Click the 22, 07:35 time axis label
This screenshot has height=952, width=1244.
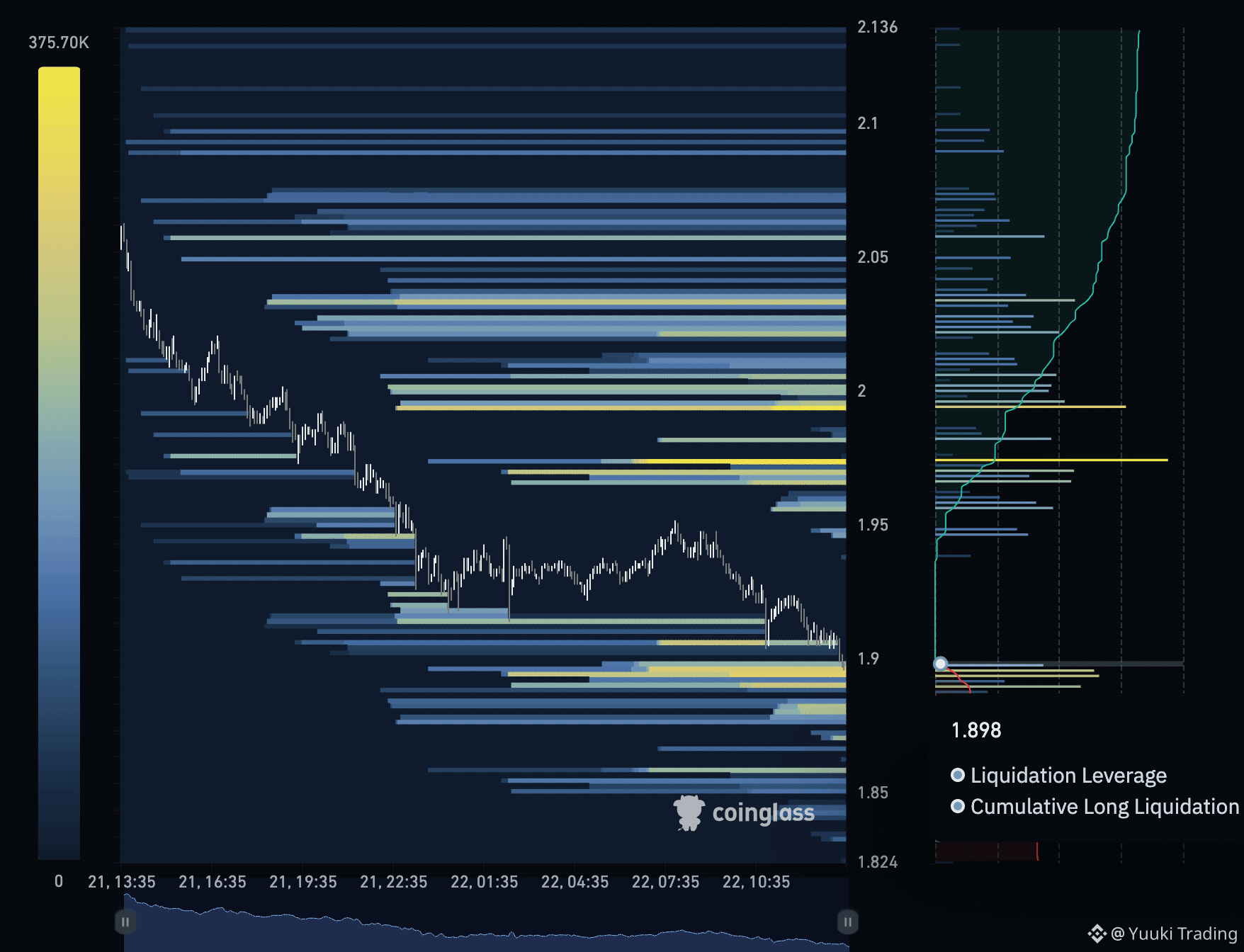666,882
